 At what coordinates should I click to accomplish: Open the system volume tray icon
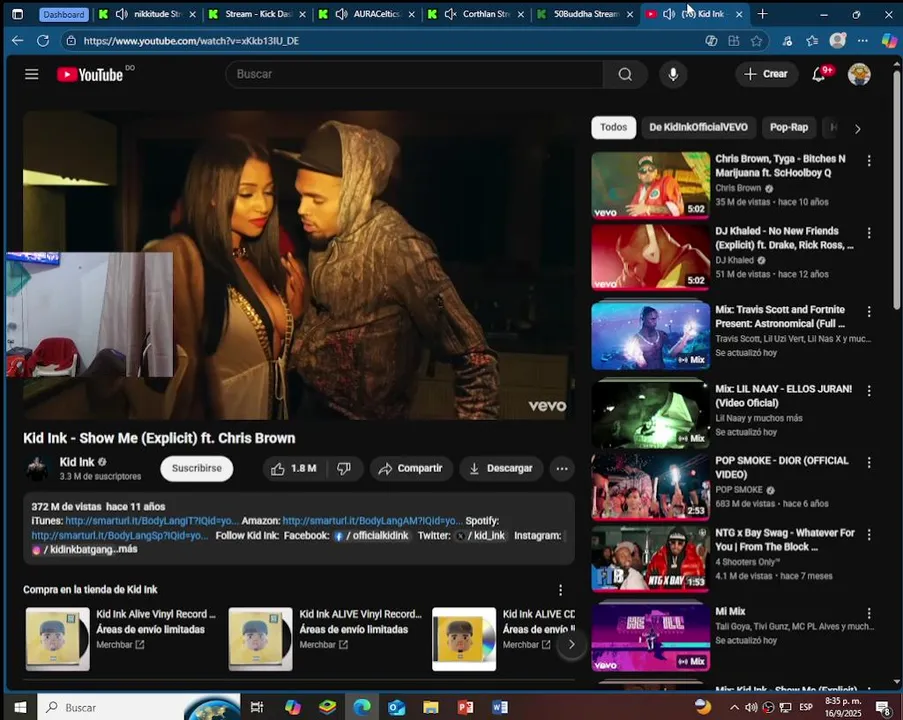[x=752, y=707]
